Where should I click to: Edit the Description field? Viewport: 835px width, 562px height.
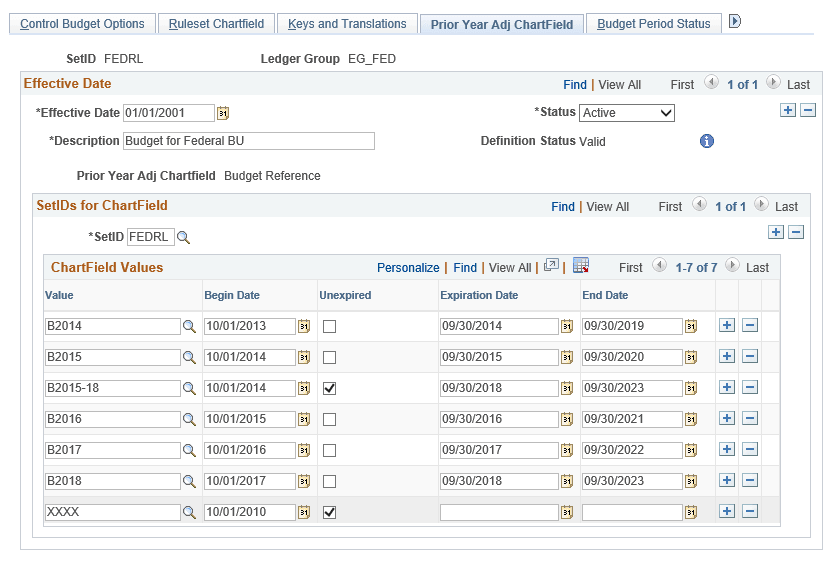click(x=249, y=141)
